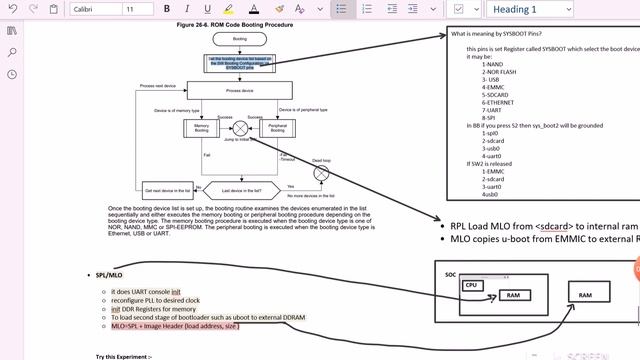This screenshot has width=640, height=360.
Task: Click the Paste clipboard icon
Action: (53, 9)
